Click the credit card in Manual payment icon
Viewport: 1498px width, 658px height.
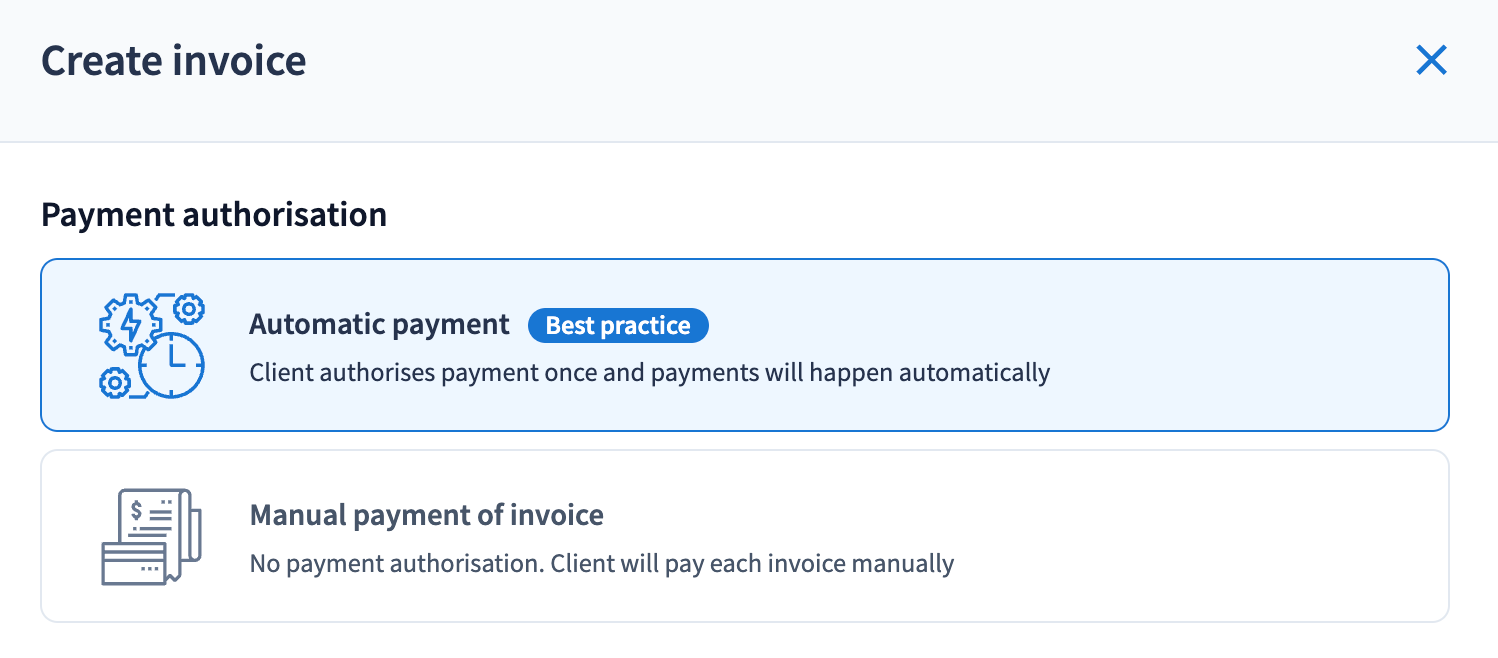[x=133, y=563]
